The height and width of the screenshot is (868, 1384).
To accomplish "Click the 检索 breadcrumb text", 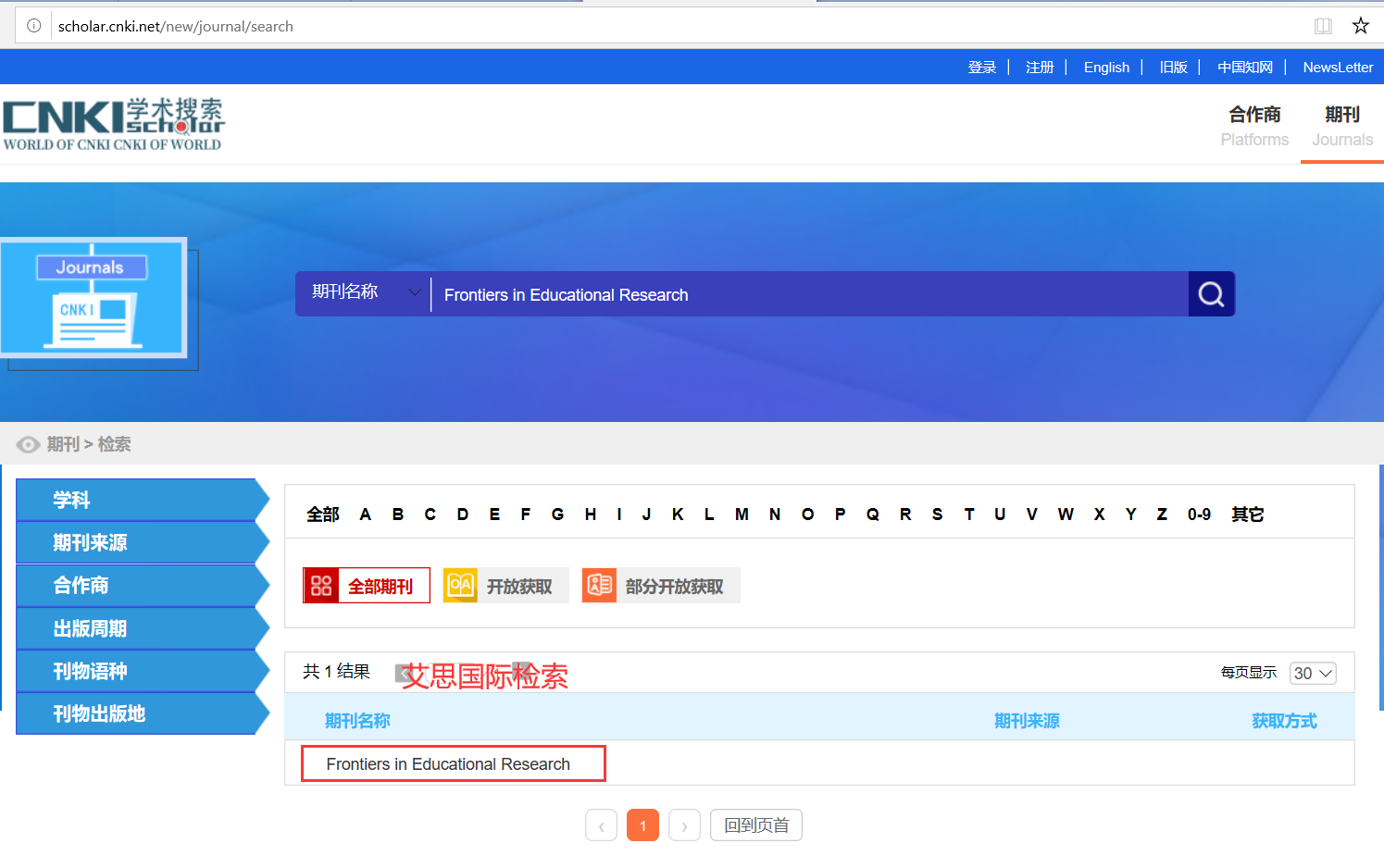I will [x=114, y=445].
